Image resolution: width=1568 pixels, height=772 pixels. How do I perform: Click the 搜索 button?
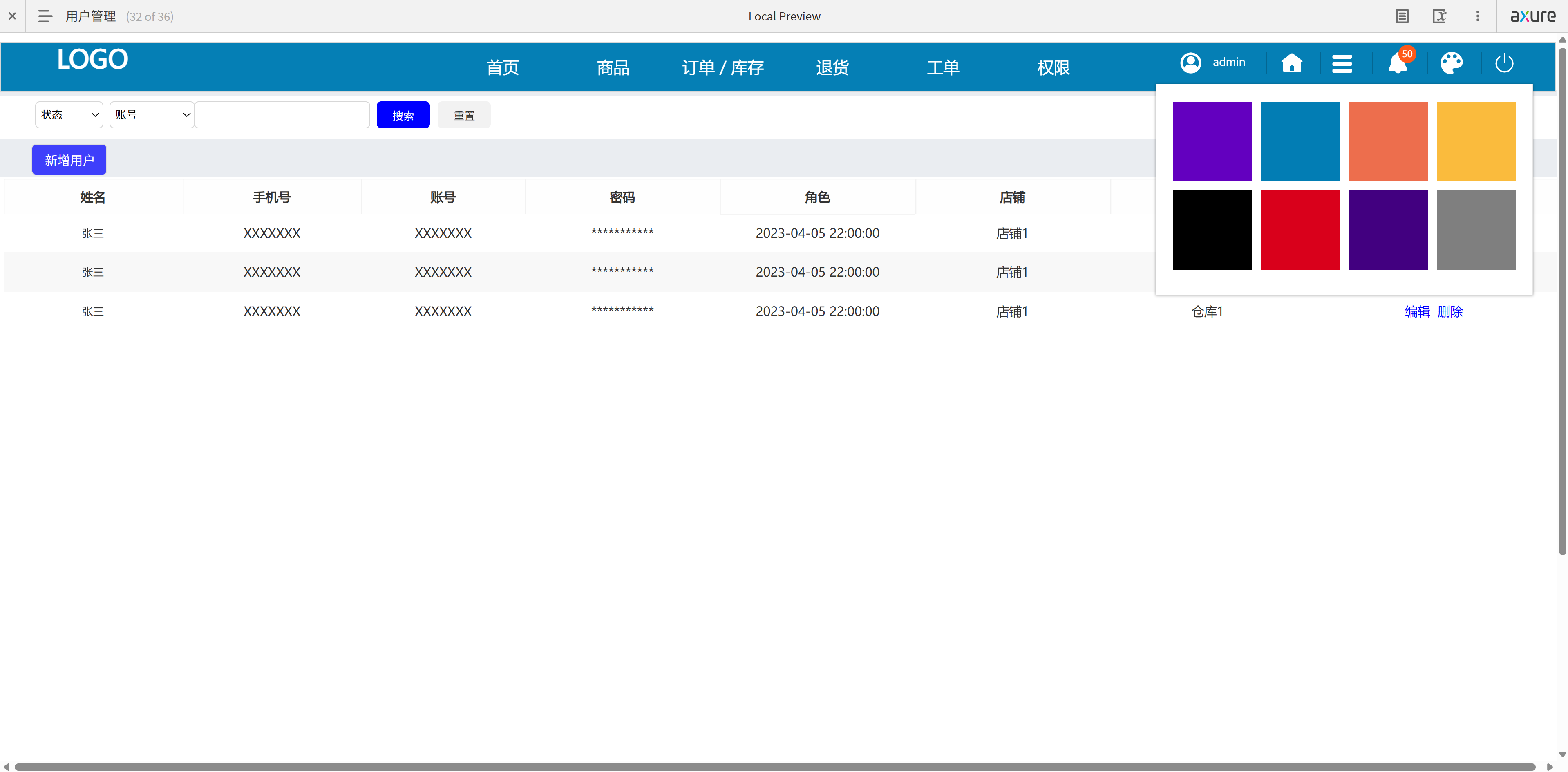[403, 115]
